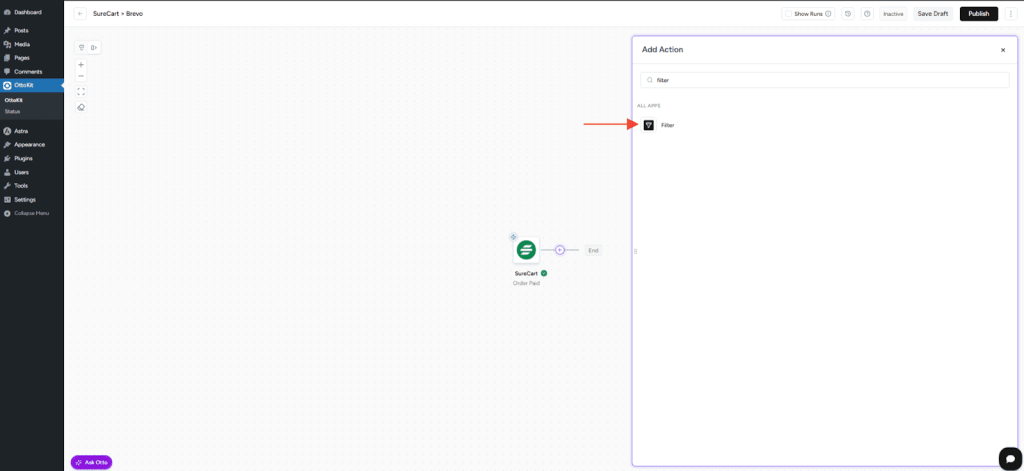1024x471 pixels.
Task: Open the SureCart trigger node
Action: pyautogui.click(x=526, y=250)
